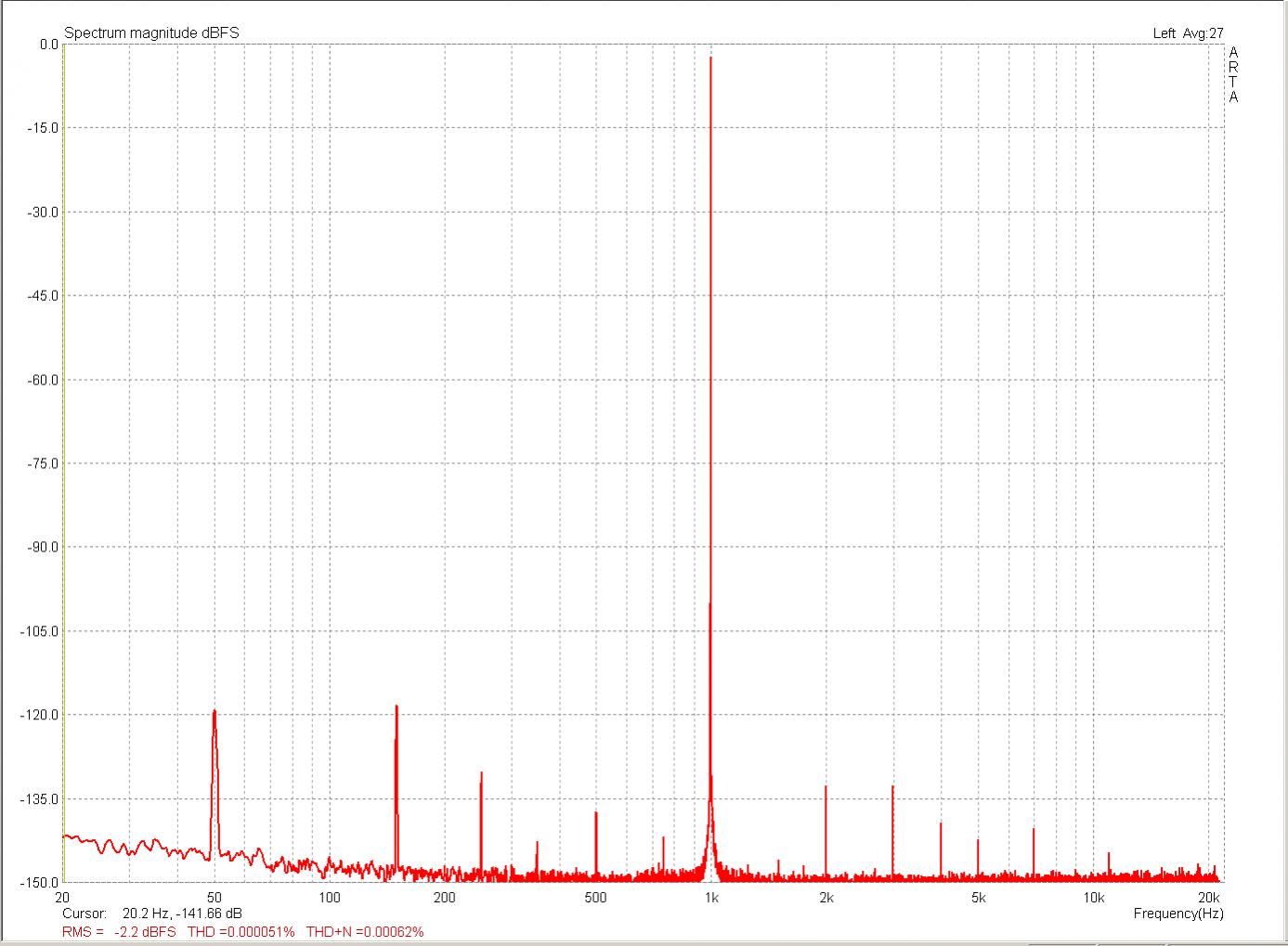The width and height of the screenshot is (1288, 946).
Task: Click the 1k frequency axis label
Action: [x=711, y=898]
